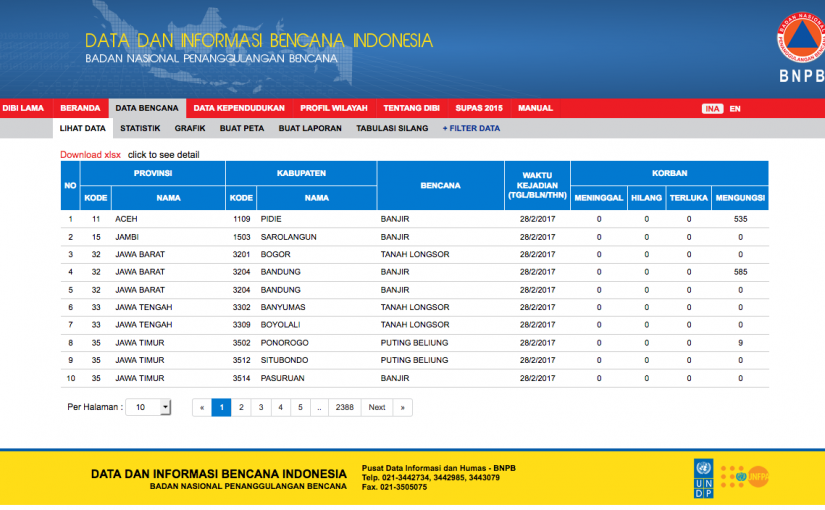Click the MENINGGAL column header
This screenshot has height=510, width=825.
pos(599,198)
